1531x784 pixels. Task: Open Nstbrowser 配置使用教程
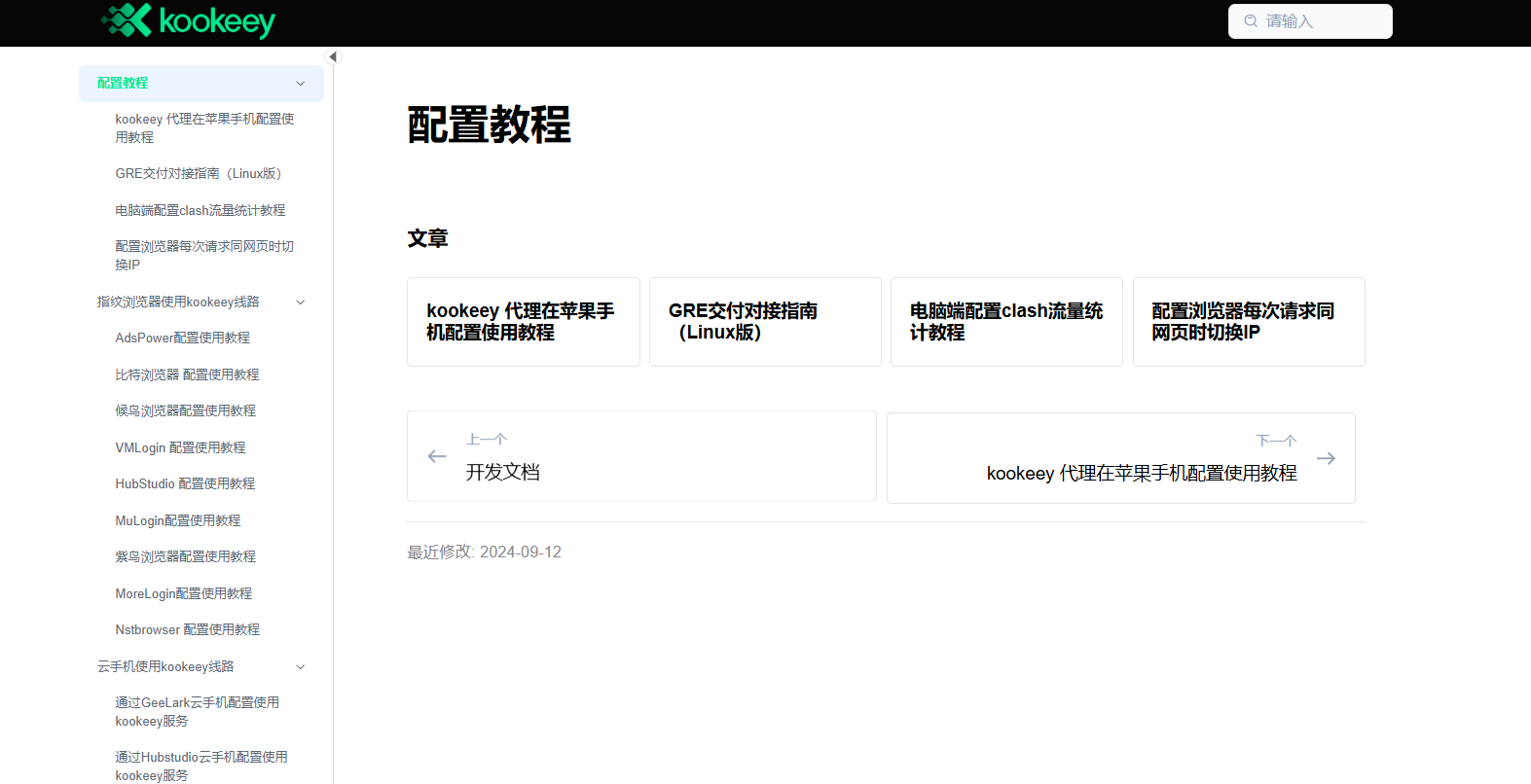[188, 629]
